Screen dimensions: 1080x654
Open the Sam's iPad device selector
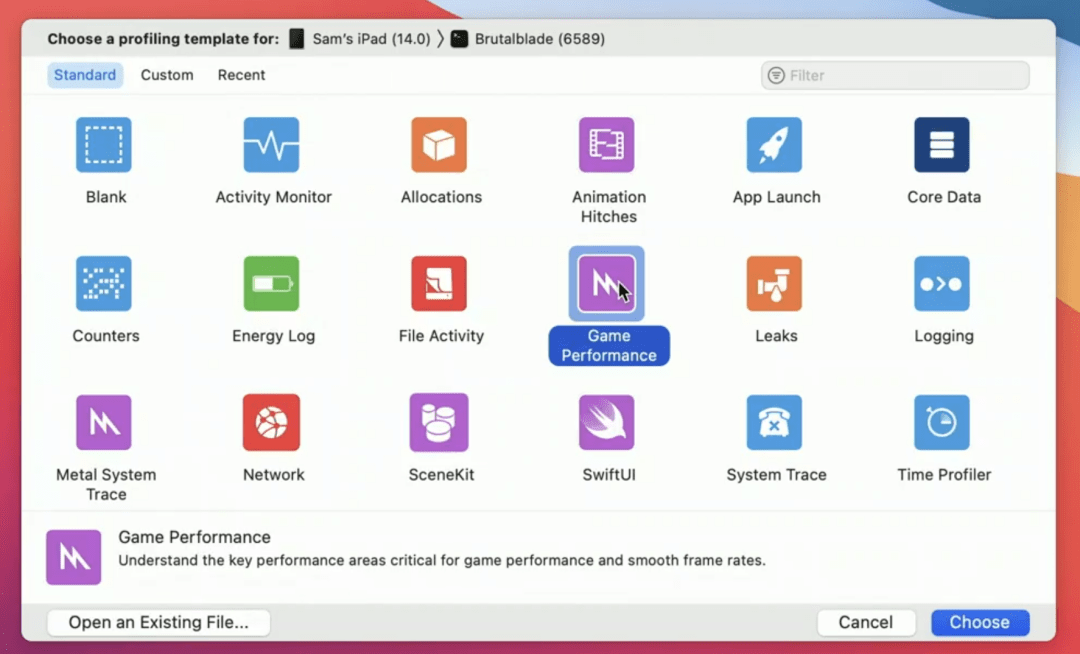360,39
